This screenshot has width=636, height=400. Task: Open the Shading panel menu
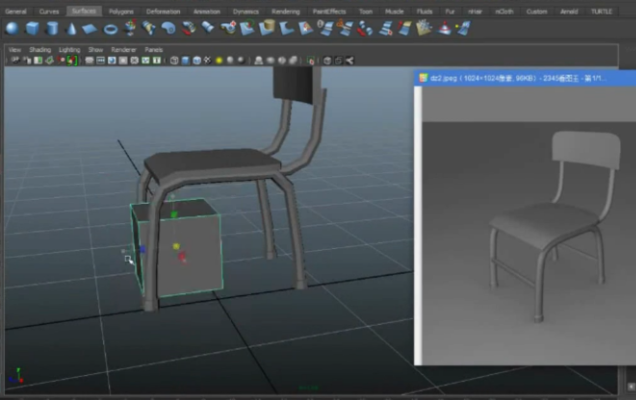tap(40, 49)
